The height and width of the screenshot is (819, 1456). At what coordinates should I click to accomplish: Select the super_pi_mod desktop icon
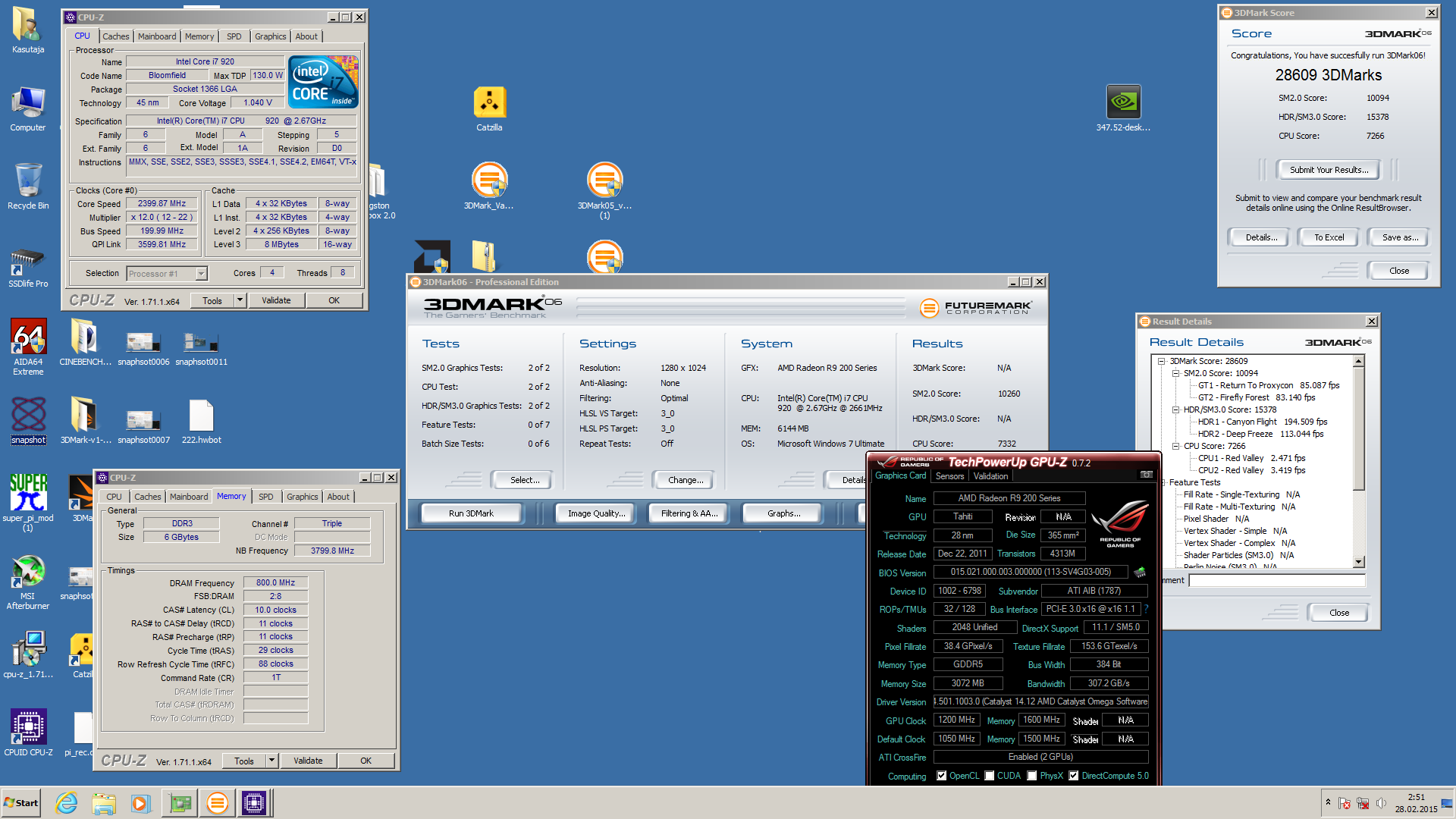click(x=28, y=502)
